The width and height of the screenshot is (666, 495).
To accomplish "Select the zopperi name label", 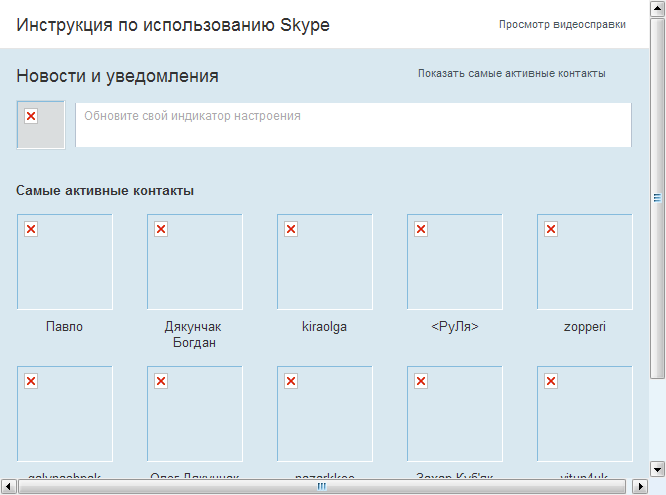I will [x=585, y=327].
